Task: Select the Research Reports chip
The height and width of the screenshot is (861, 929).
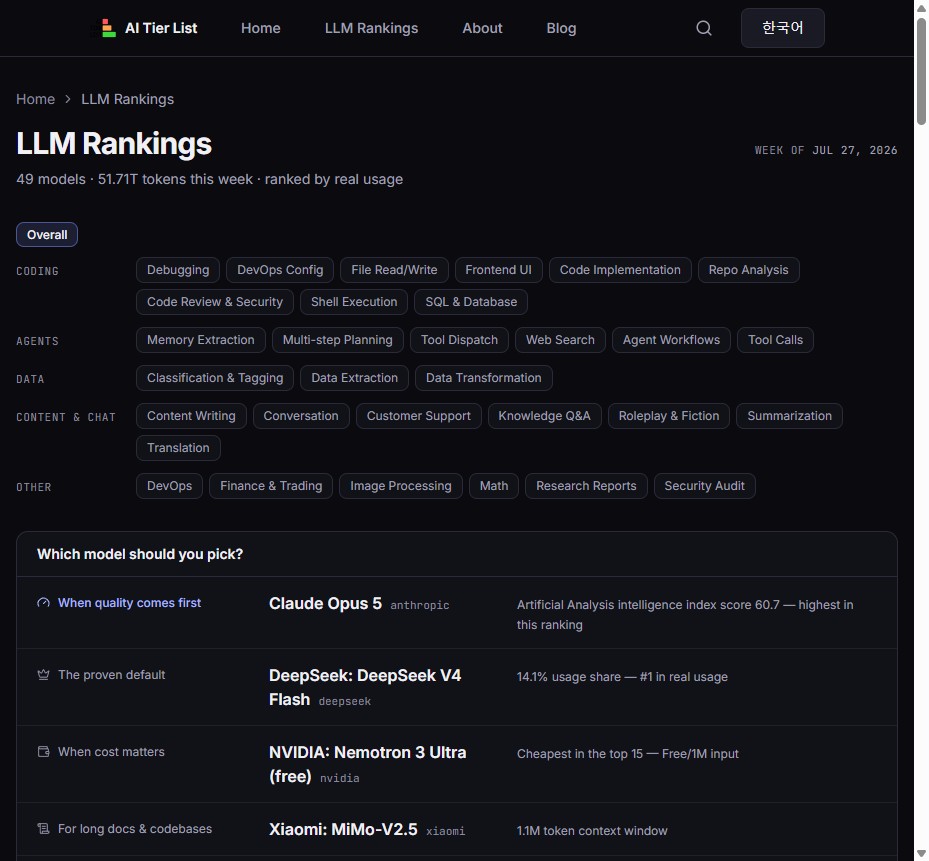Action: click(586, 486)
